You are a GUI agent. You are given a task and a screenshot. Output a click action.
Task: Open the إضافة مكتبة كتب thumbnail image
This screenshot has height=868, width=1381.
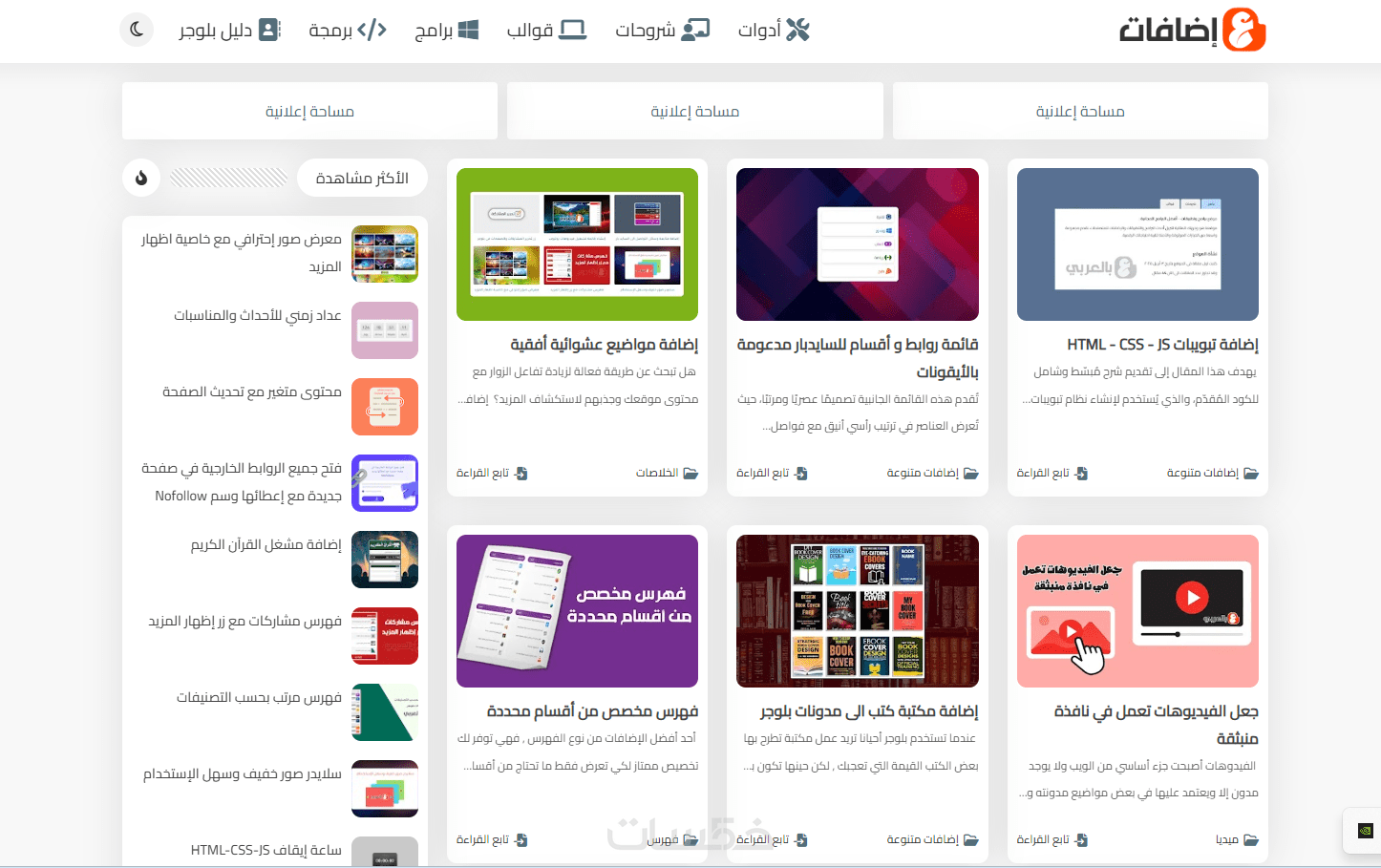click(x=858, y=611)
